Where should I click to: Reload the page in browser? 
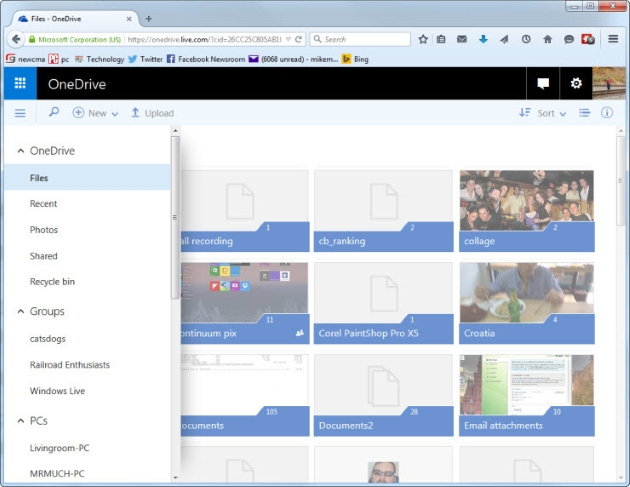pyautogui.click(x=299, y=39)
